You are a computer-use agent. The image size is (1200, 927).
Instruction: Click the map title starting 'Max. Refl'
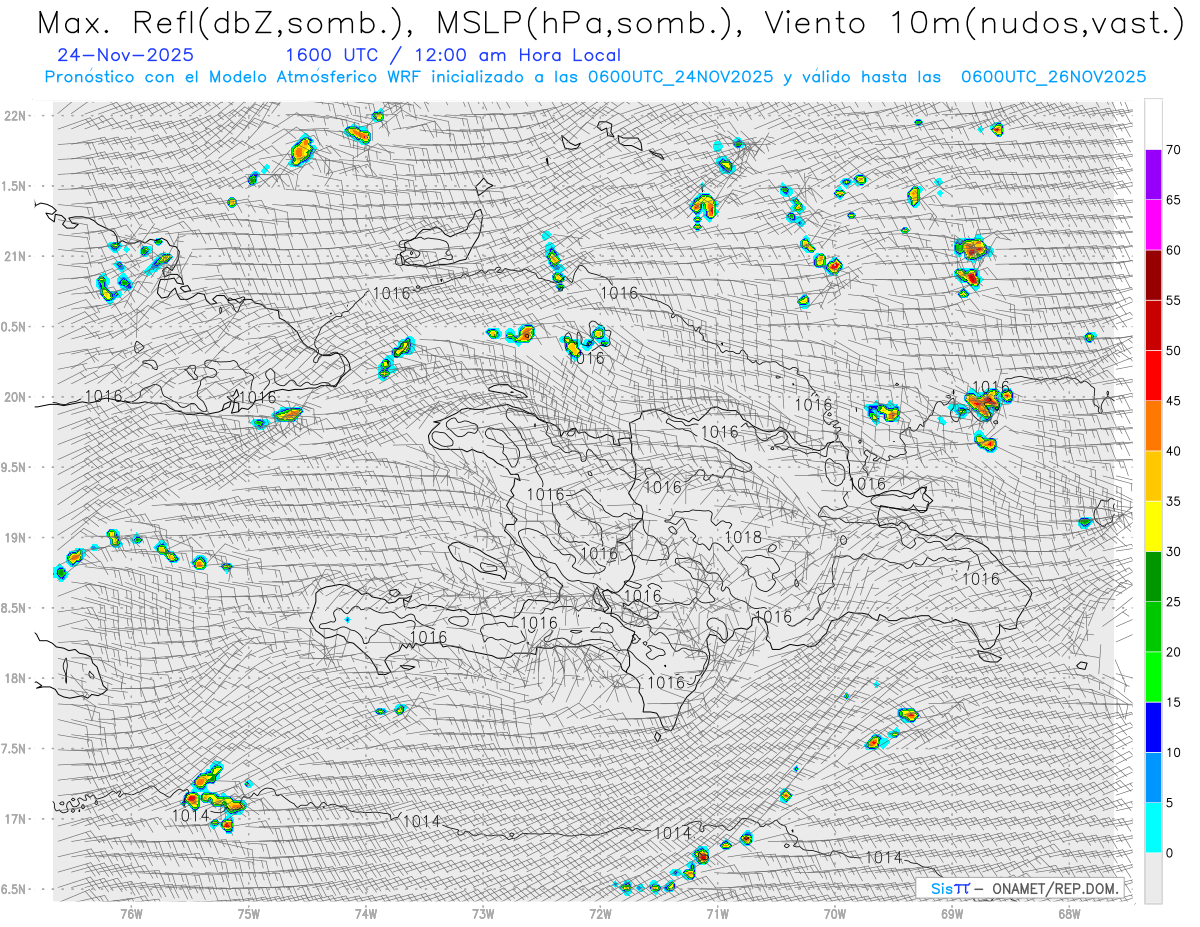pyautogui.click(x=609, y=24)
